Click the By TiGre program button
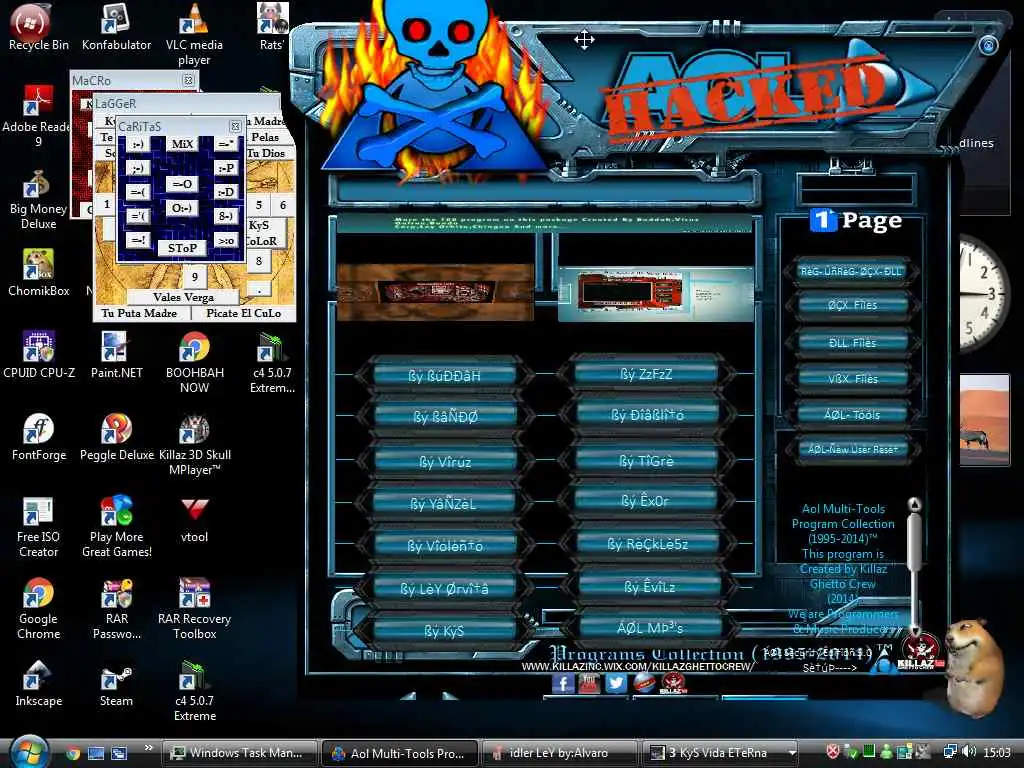 (x=647, y=460)
